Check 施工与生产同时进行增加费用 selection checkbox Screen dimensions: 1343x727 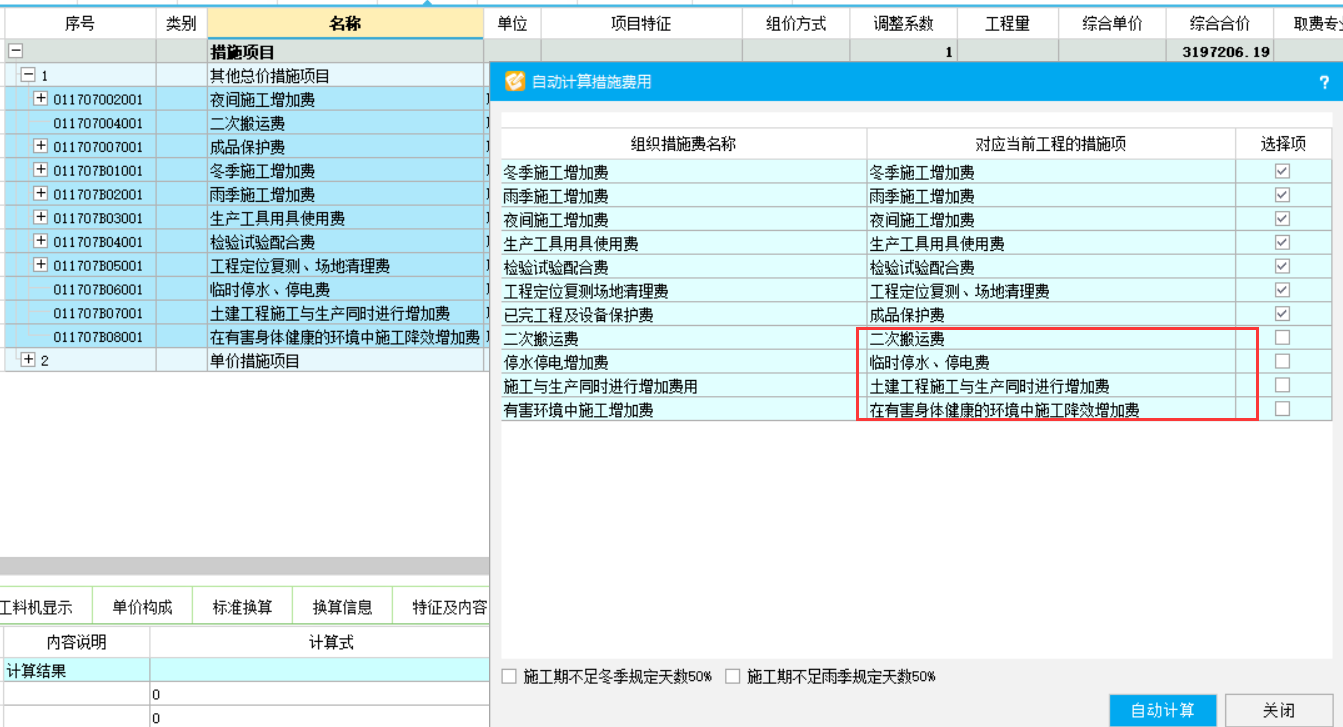(x=1282, y=385)
